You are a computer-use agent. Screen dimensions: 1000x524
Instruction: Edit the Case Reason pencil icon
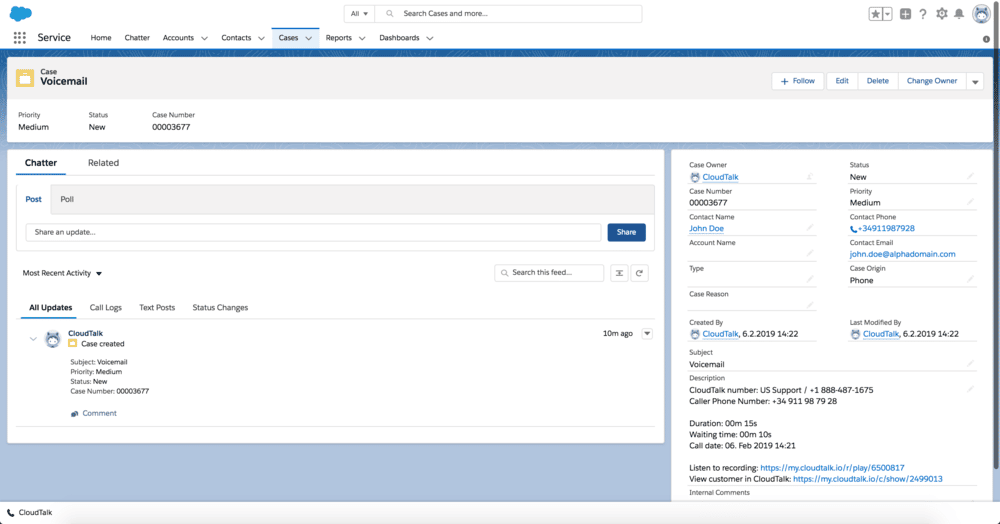[810, 305]
